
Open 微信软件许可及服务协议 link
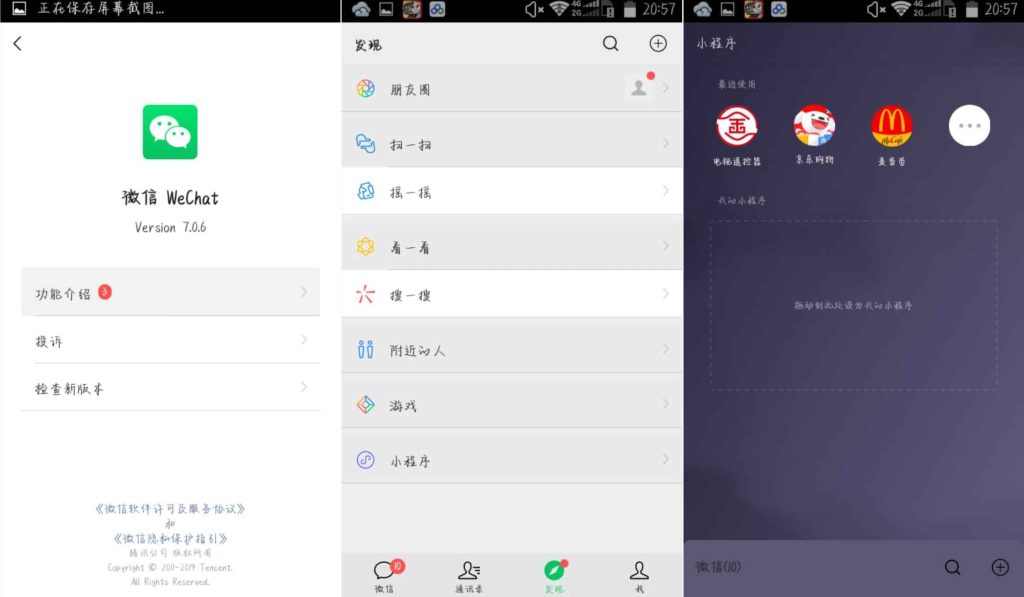click(x=170, y=509)
